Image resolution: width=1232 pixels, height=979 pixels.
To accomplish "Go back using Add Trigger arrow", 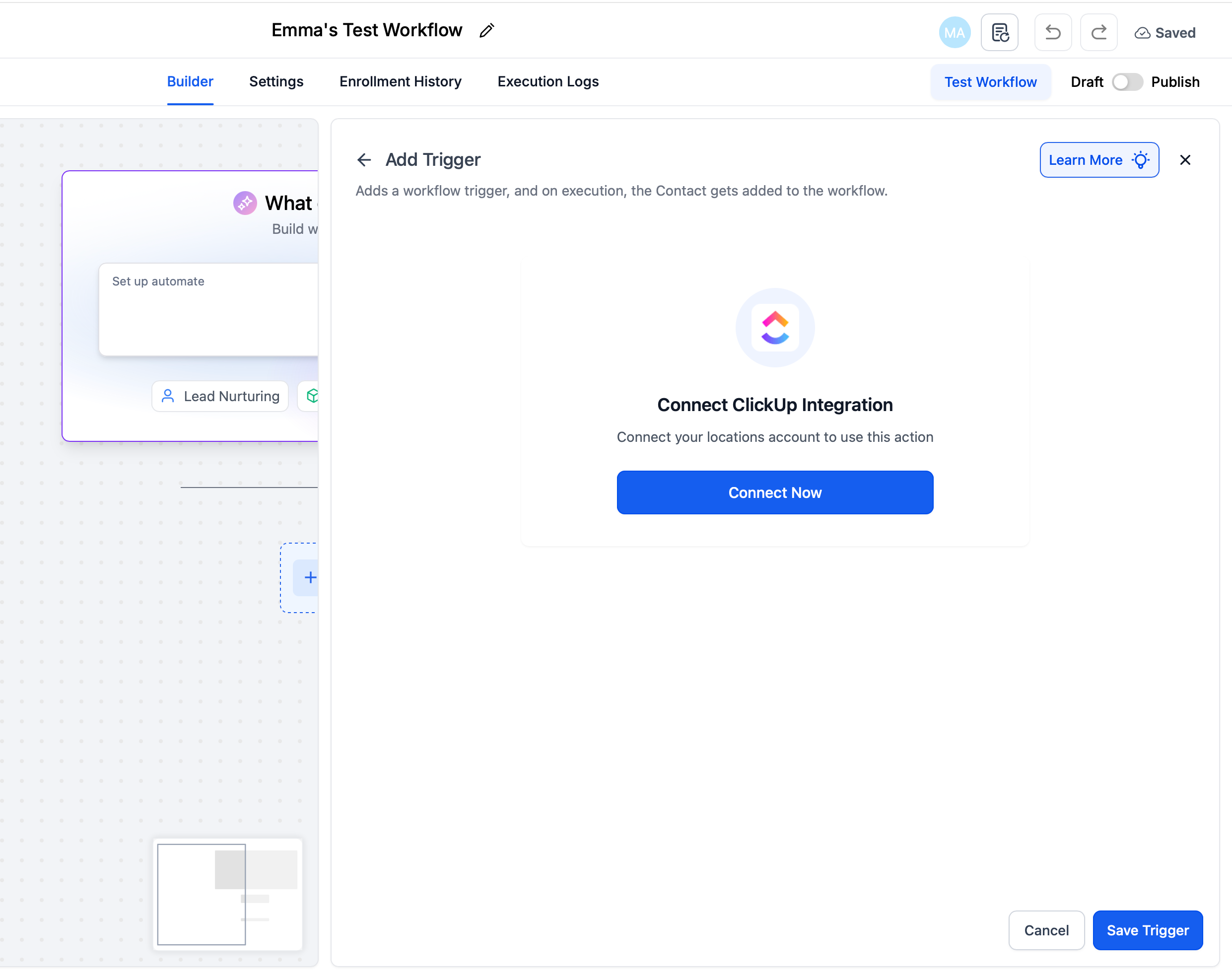I will tap(364, 160).
